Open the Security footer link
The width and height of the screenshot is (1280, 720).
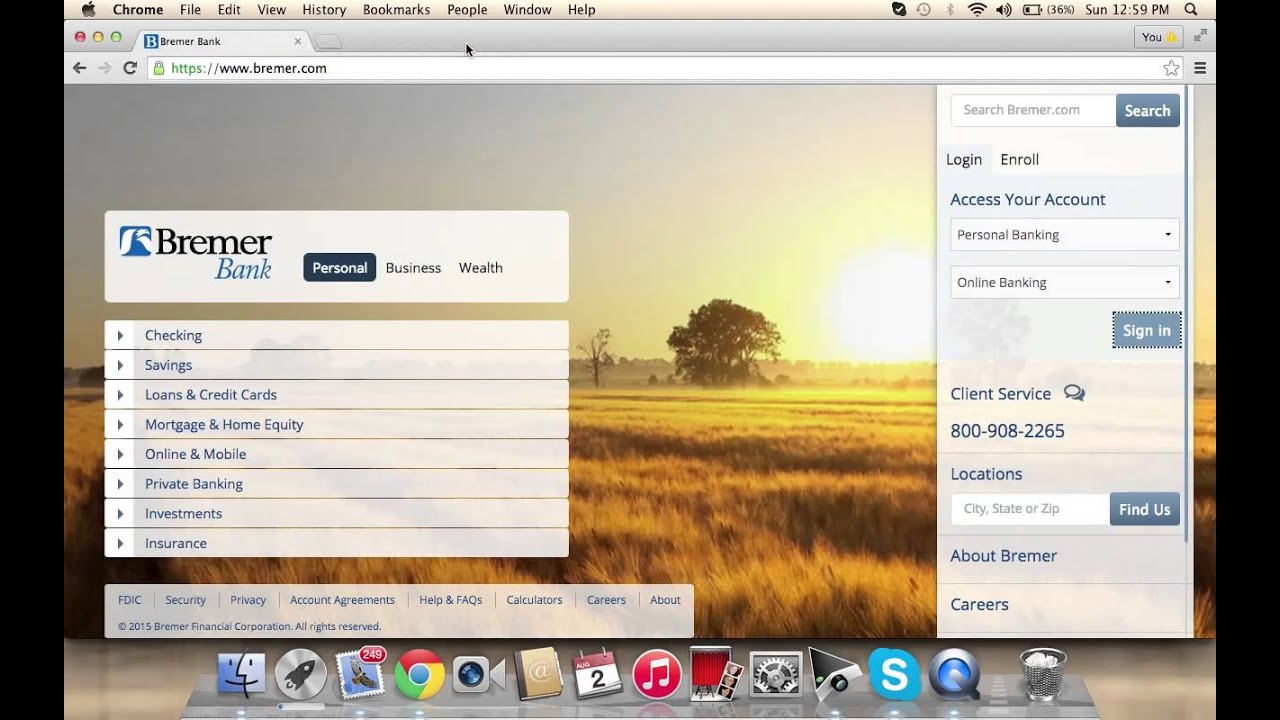coord(185,600)
